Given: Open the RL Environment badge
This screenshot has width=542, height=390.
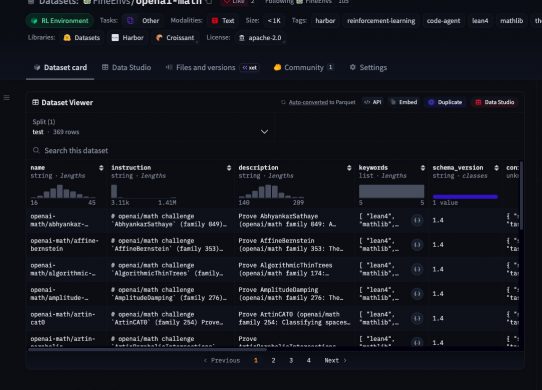Looking at the screenshot, I should pos(59,21).
